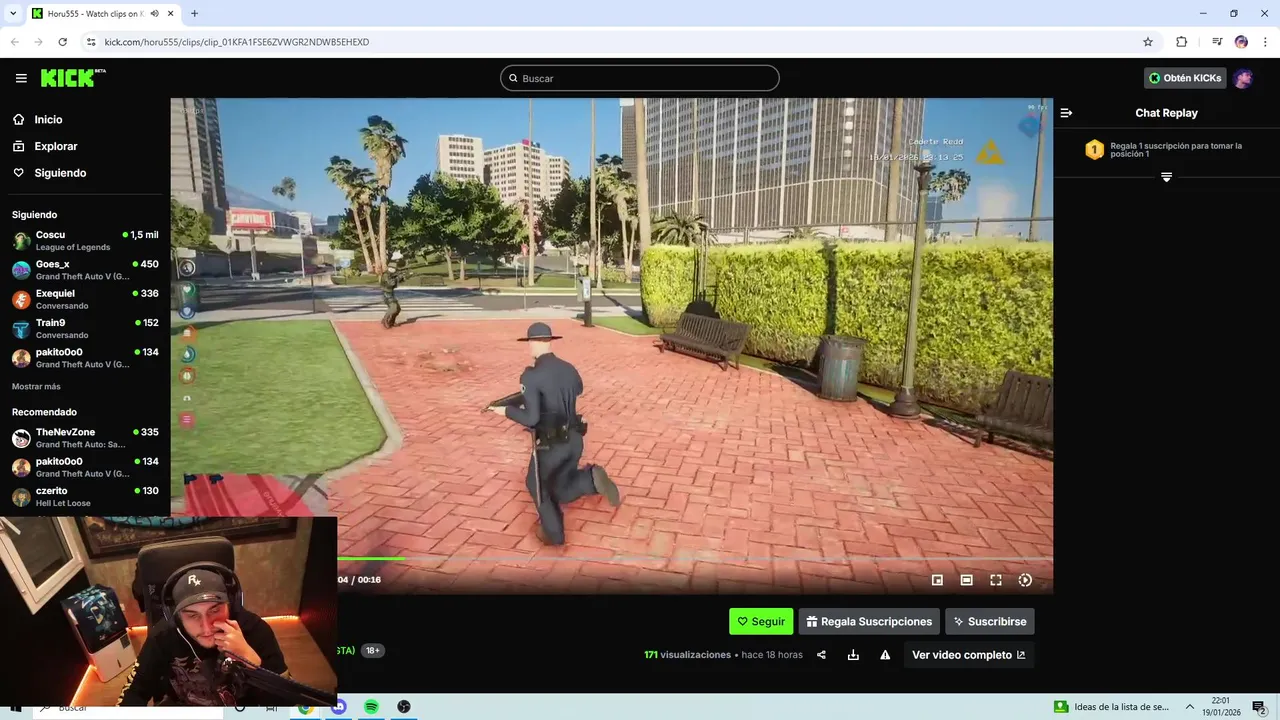The height and width of the screenshot is (720, 1280).
Task: Click the Goes_x avatar icon
Action: [21, 270]
